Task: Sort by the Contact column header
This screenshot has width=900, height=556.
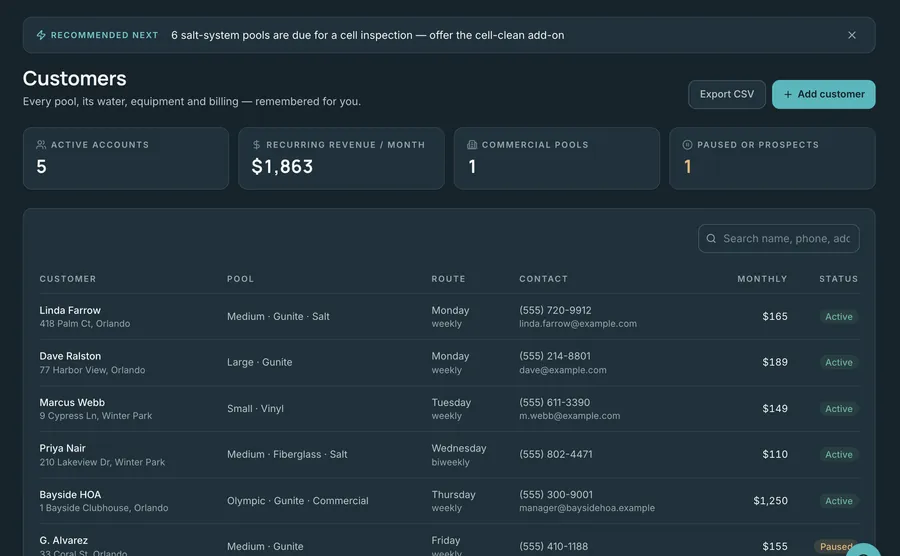Action: 544,279
